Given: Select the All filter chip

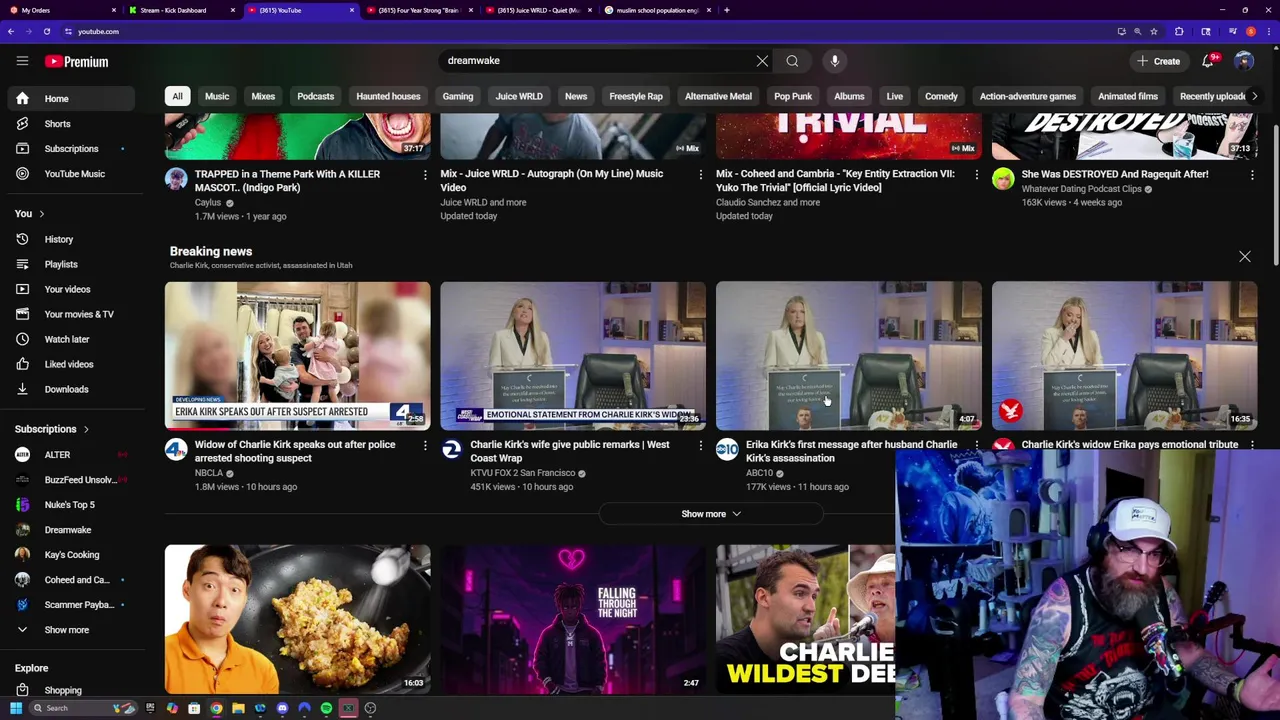Looking at the screenshot, I should 177,96.
